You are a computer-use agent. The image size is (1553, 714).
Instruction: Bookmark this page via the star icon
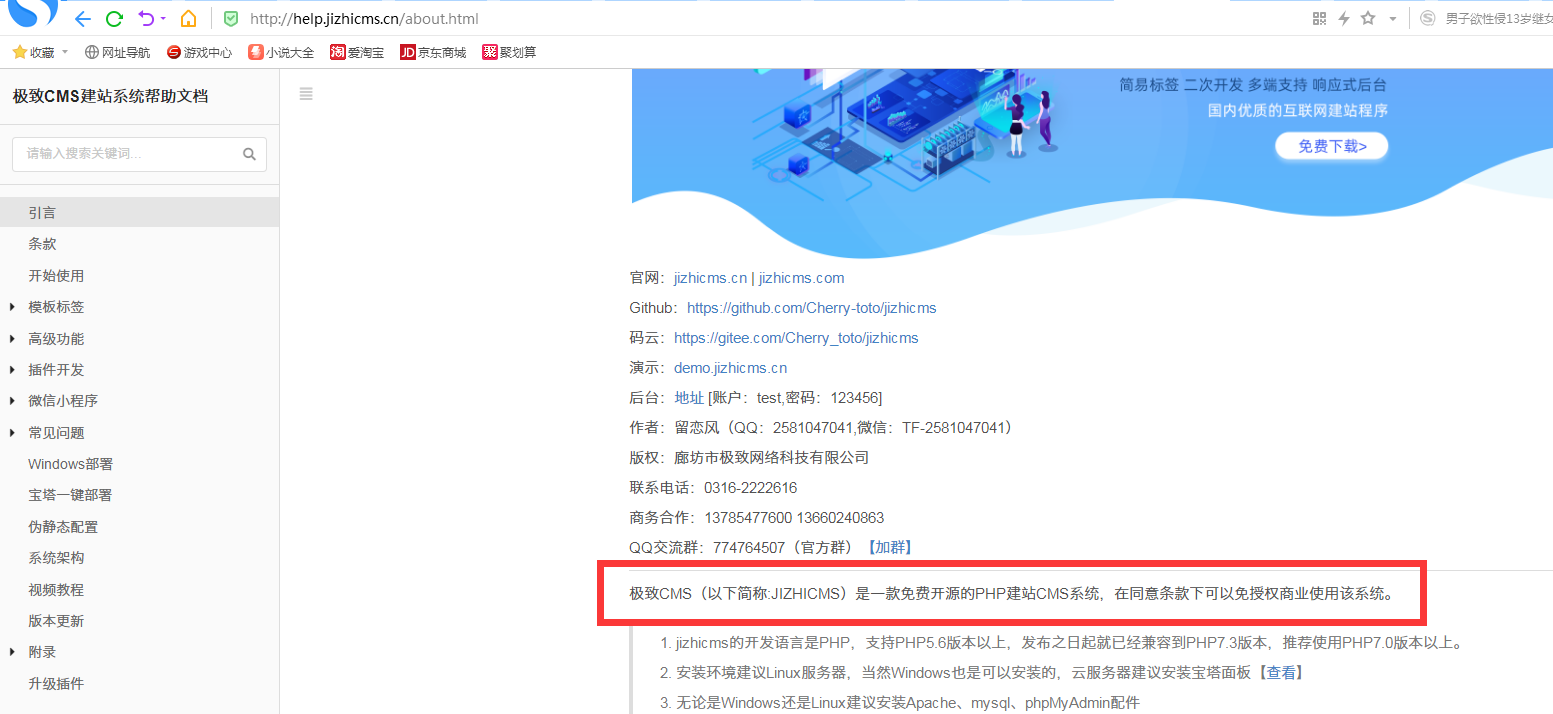click(x=1368, y=18)
